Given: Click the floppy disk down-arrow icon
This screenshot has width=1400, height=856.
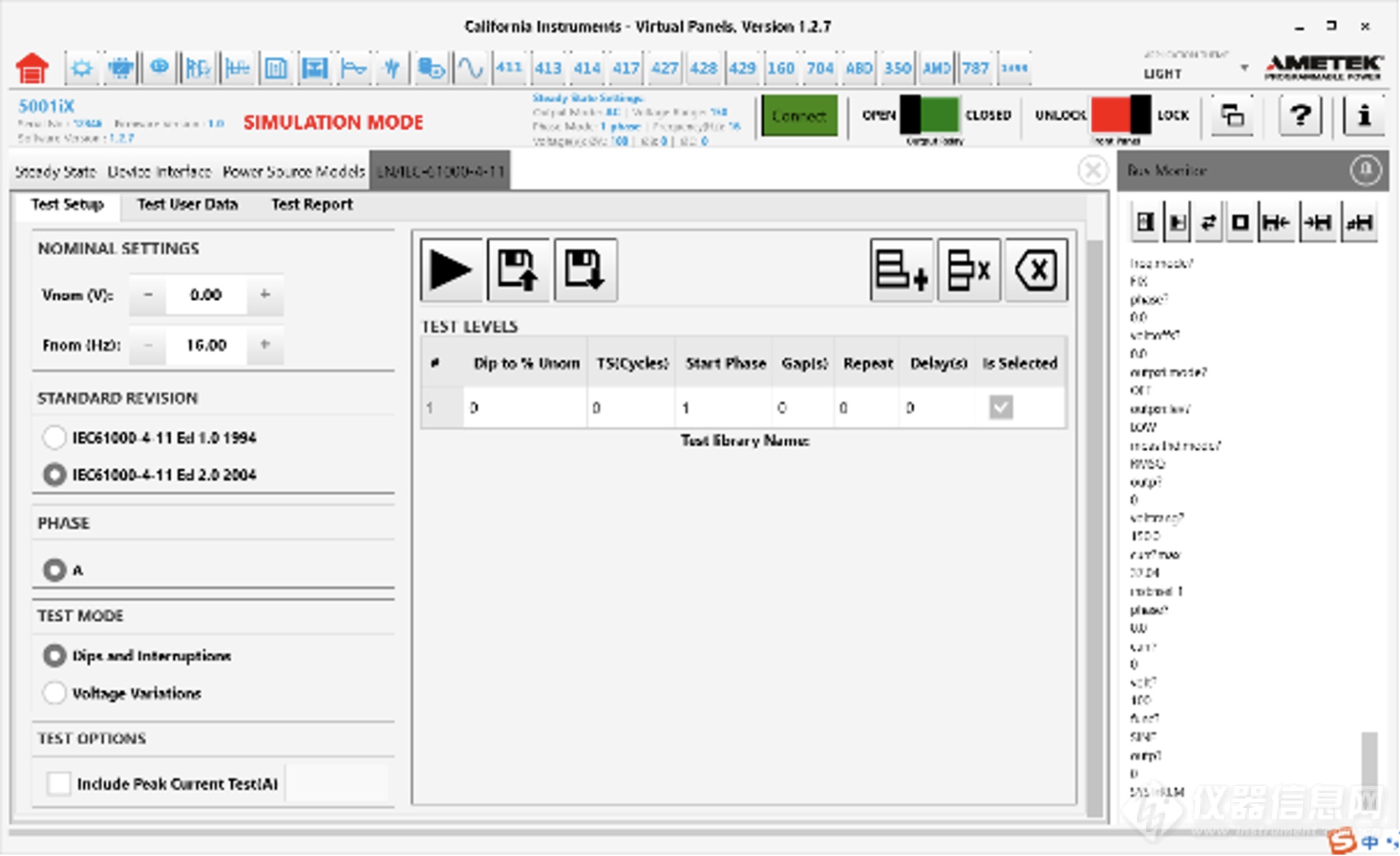Looking at the screenshot, I should (586, 270).
